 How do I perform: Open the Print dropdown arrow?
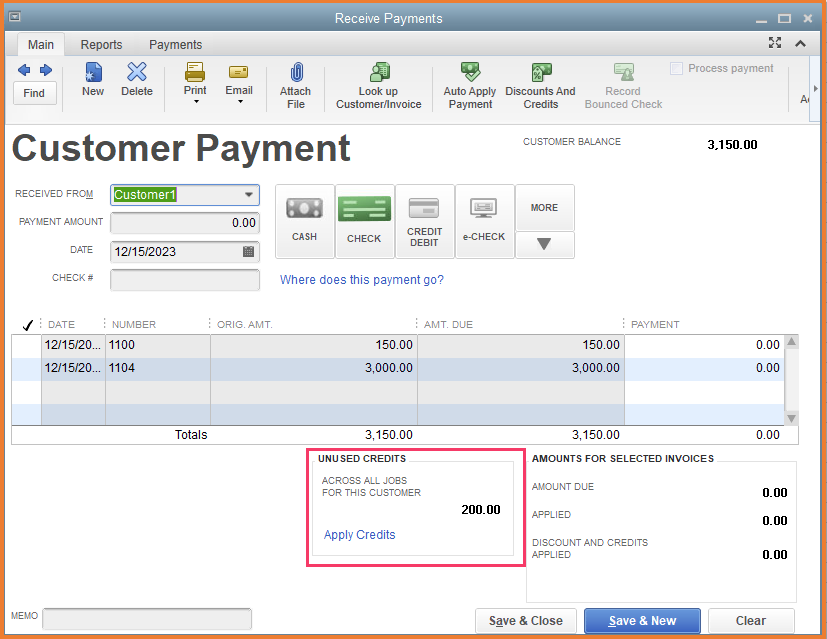point(196,102)
